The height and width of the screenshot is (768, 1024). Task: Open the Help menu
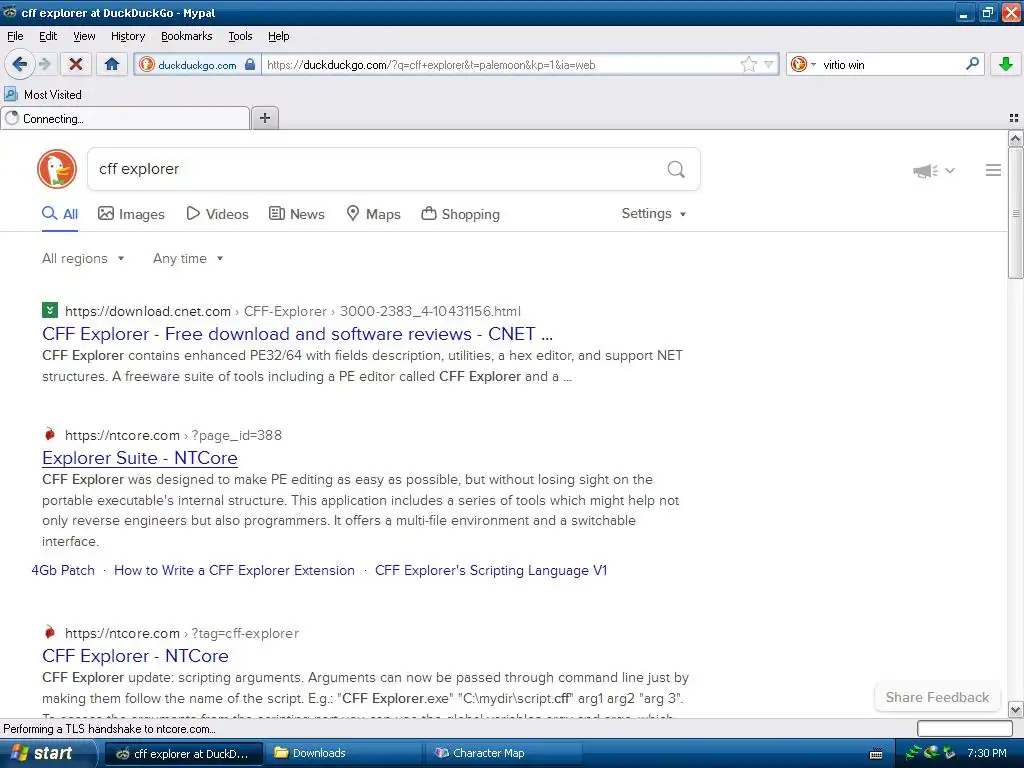[x=278, y=36]
